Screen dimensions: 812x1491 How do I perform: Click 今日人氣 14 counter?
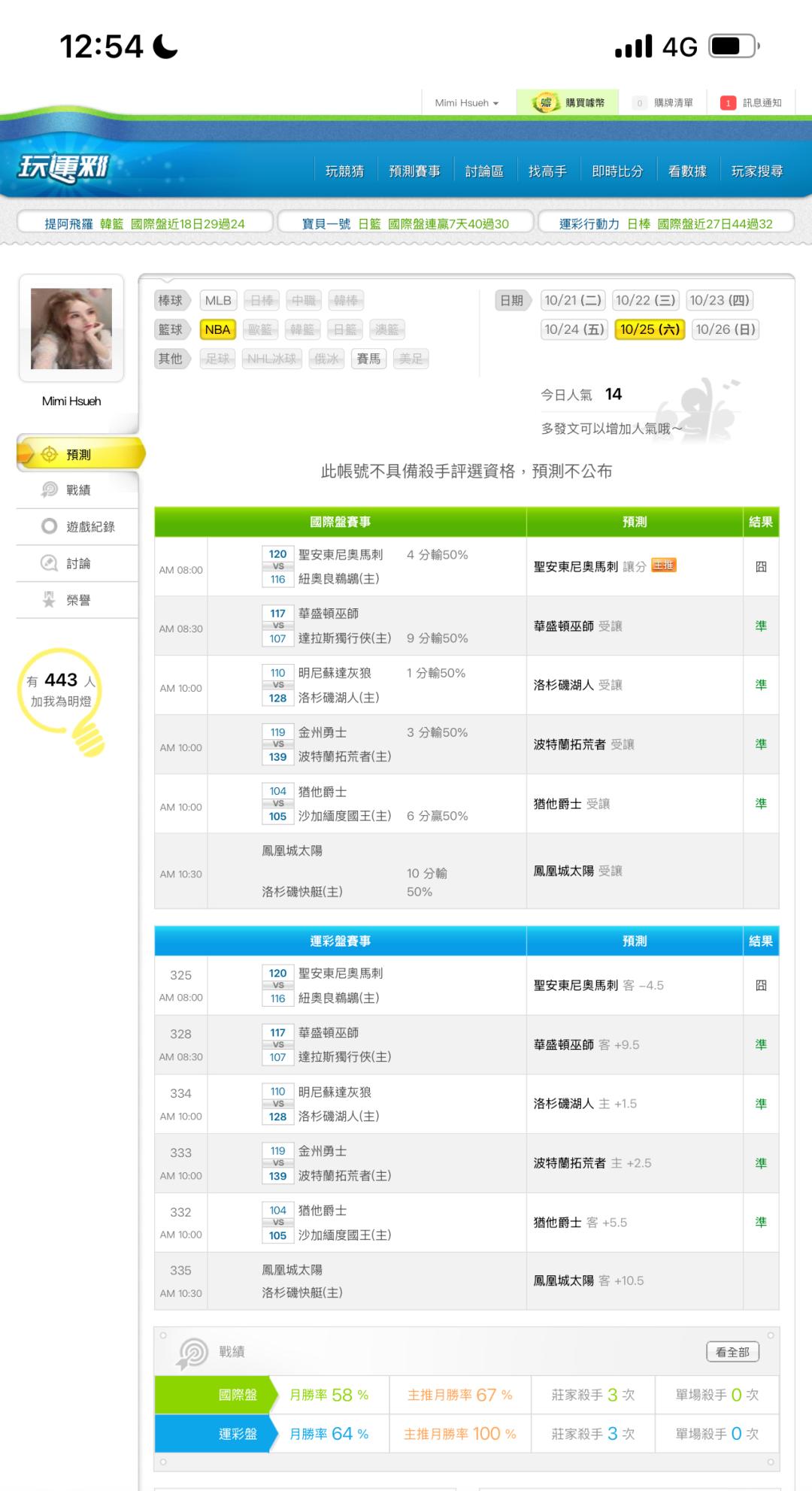pyautogui.click(x=582, y=394)
